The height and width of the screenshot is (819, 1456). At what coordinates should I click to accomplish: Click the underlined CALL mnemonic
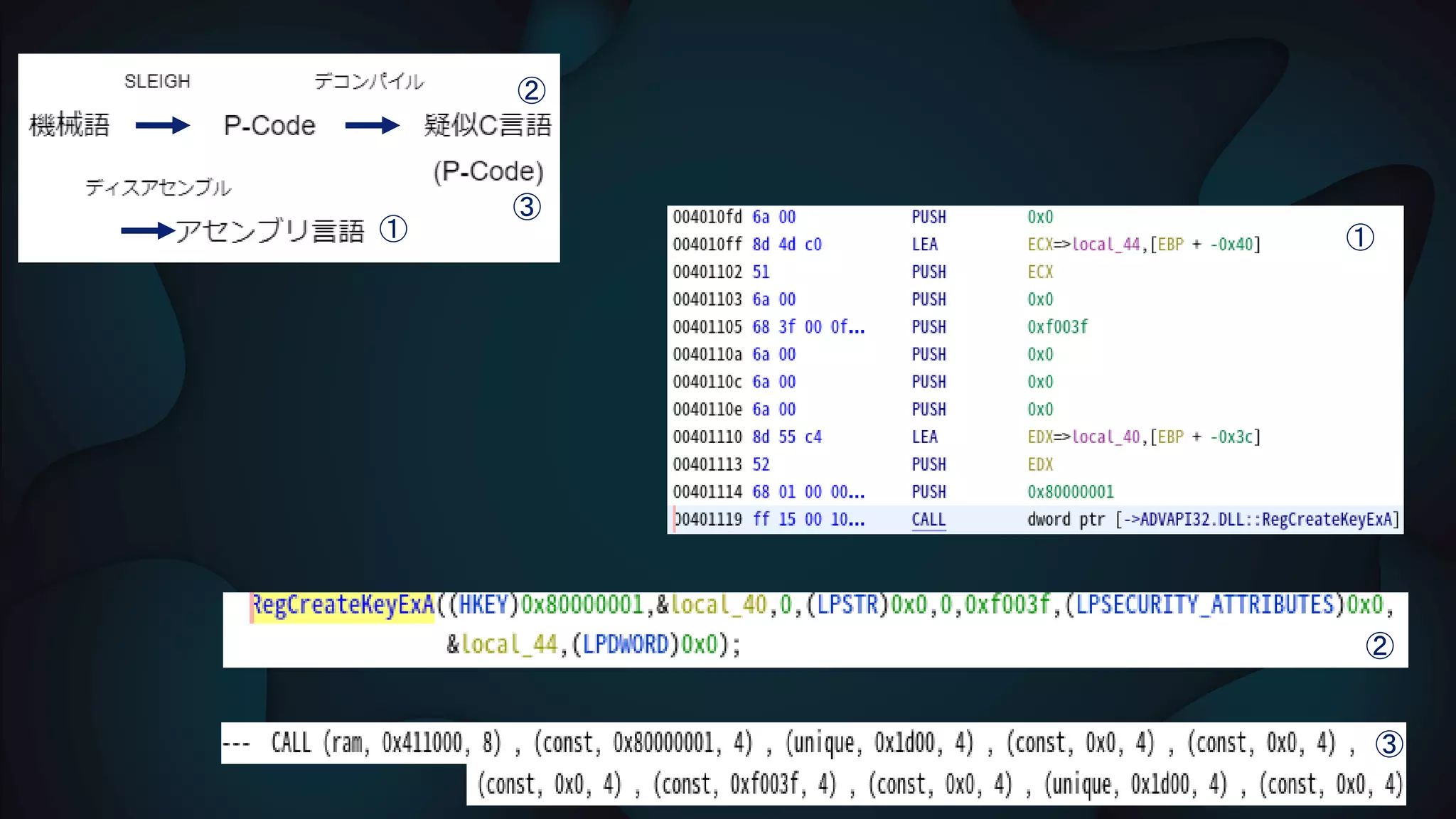(928, 520)
